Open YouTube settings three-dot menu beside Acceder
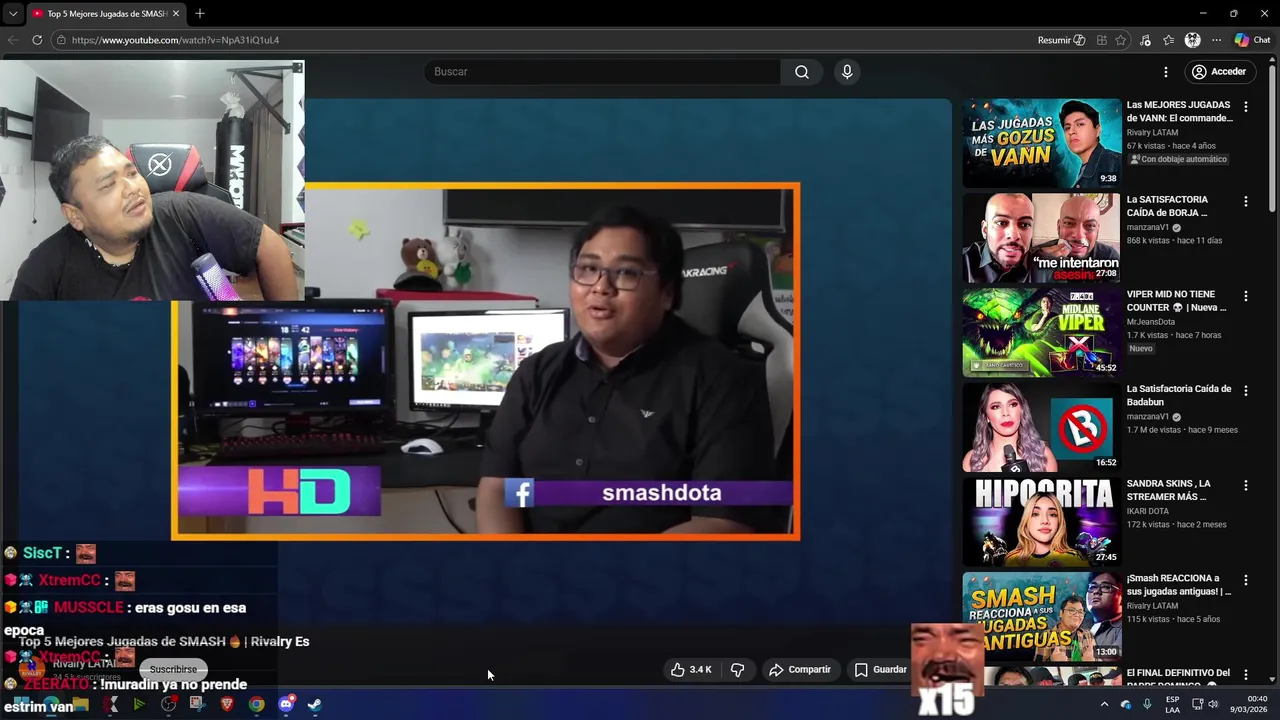Image resolution: width=1280 pixels, height=720 pixels. coord(1166,72)
